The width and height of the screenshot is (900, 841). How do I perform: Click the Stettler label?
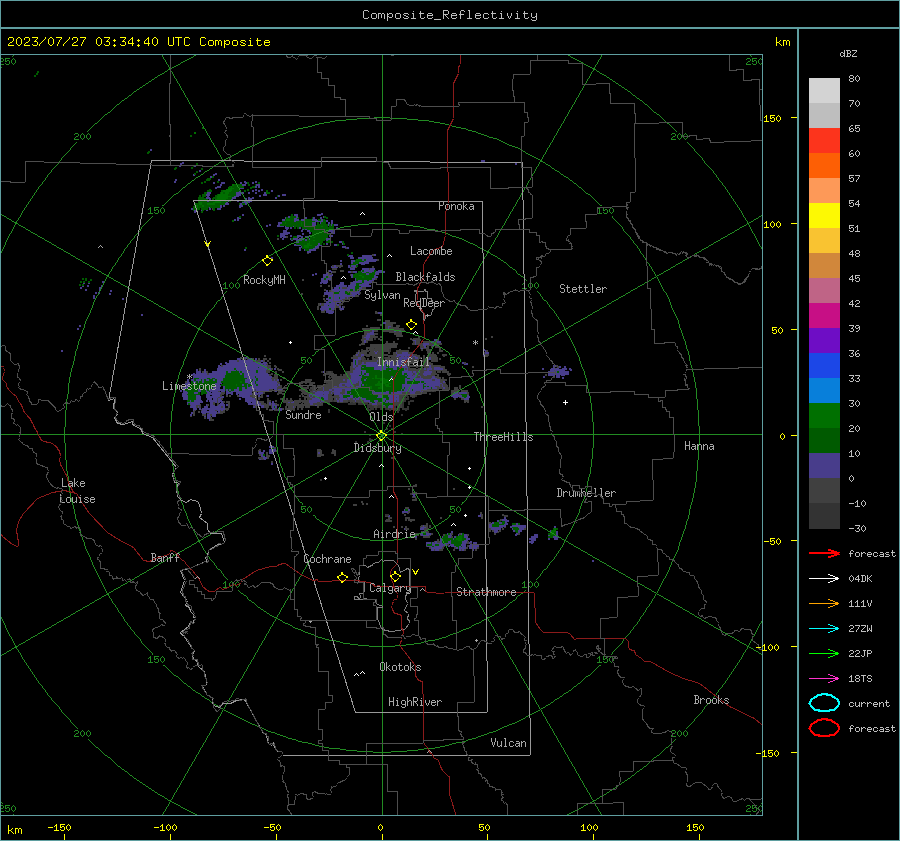[583, 289]
